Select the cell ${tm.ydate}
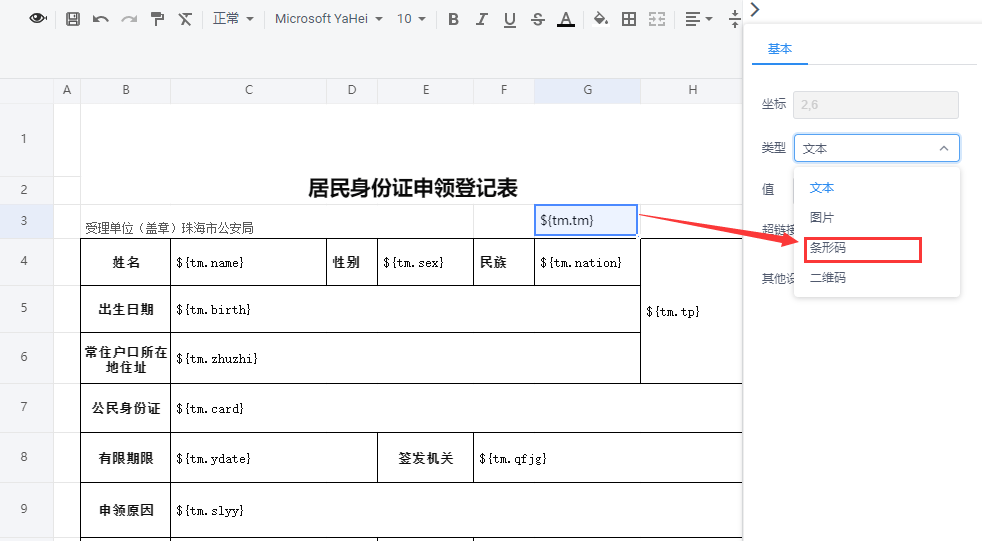Screen dimensions: 982x541 click(274, 458)
